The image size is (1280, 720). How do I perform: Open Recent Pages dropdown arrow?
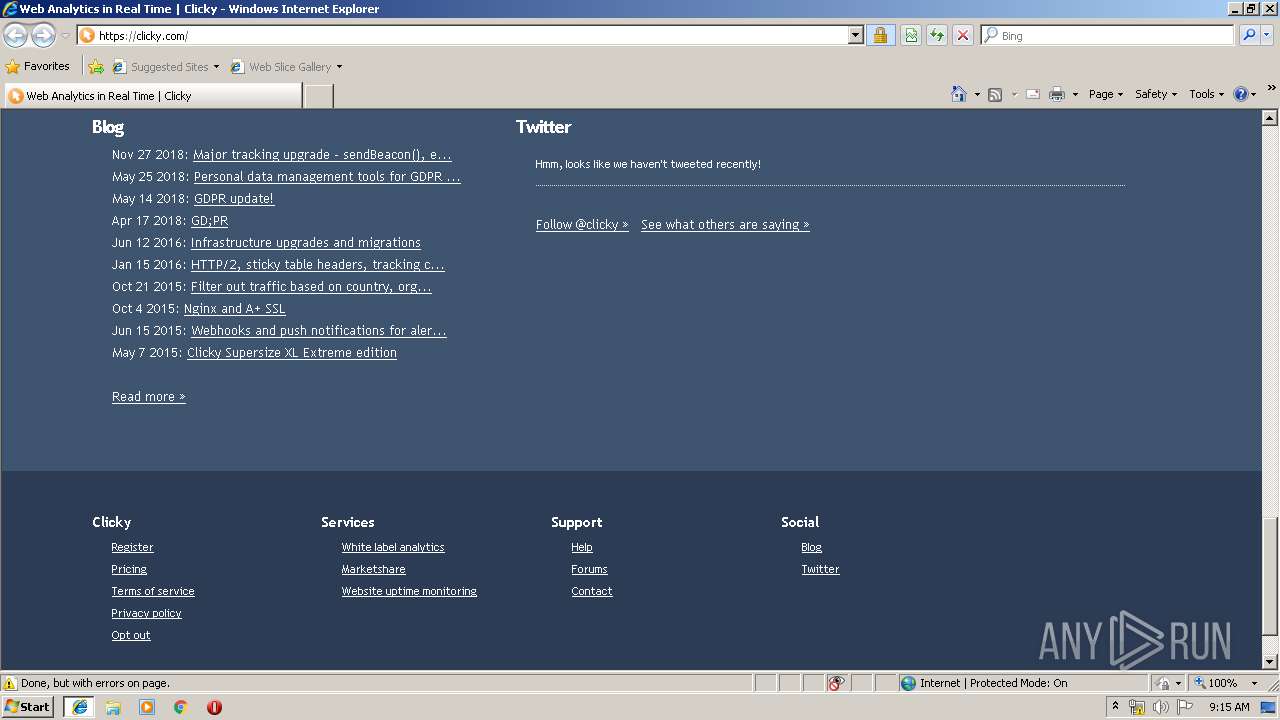(65, 36)
